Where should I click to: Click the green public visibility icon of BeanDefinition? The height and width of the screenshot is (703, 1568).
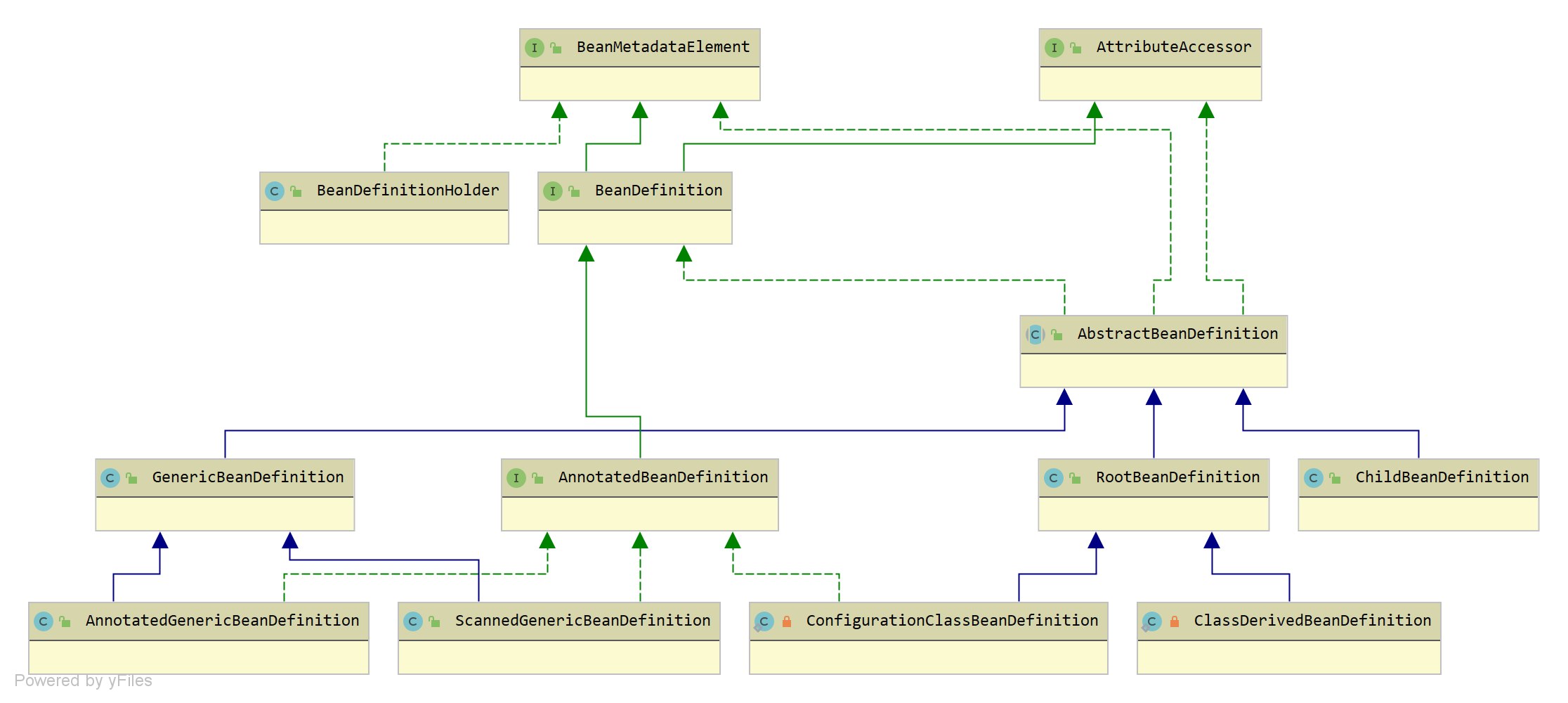pos(574,191)
